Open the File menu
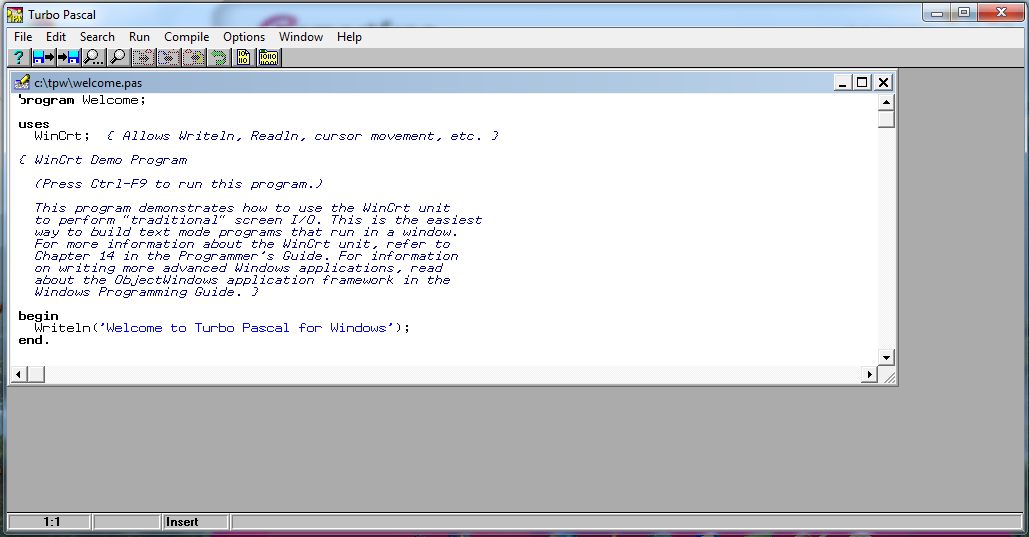1029x537 pixels. tap(23, 37)
